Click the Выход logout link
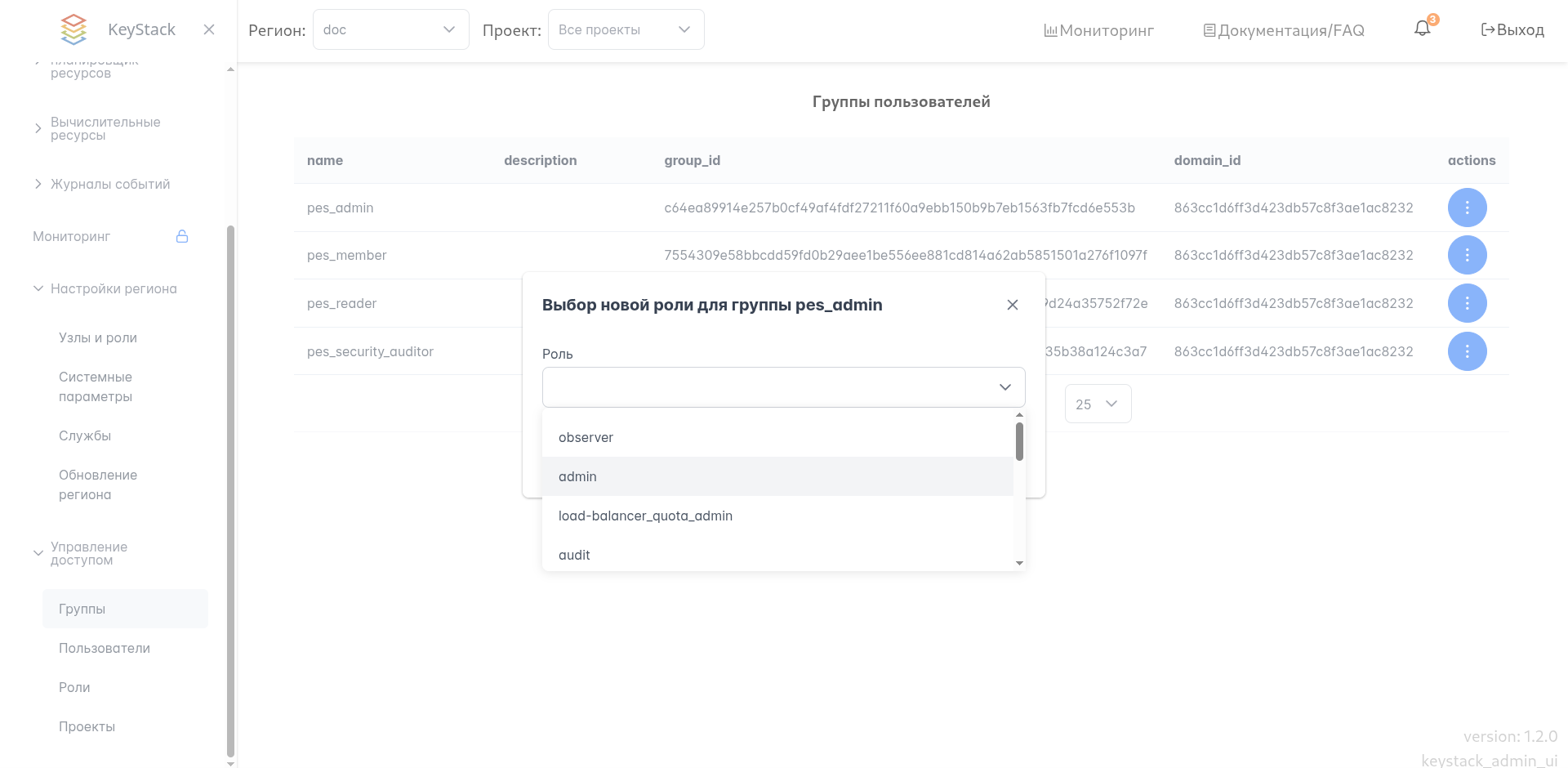 pyautogui.click(x=1512, y=30)
